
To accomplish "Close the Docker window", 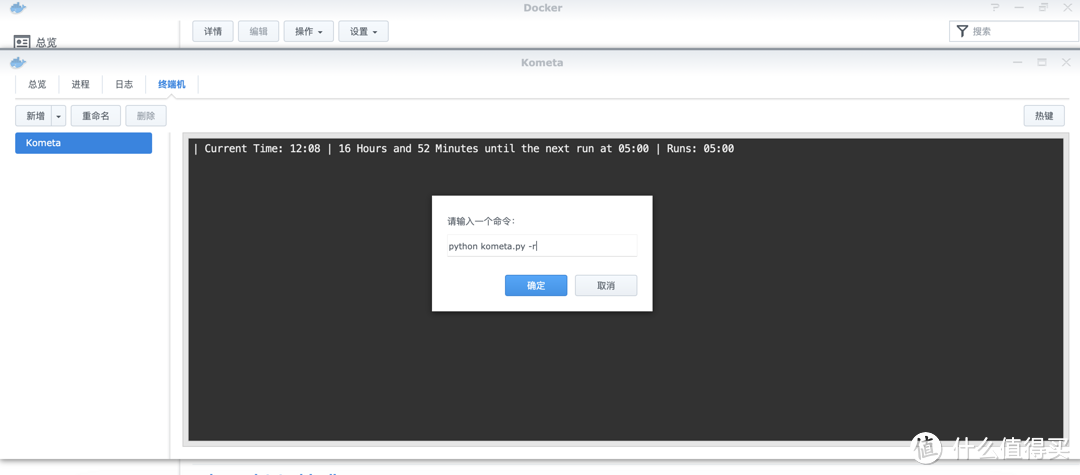I will click(1067, 8).
